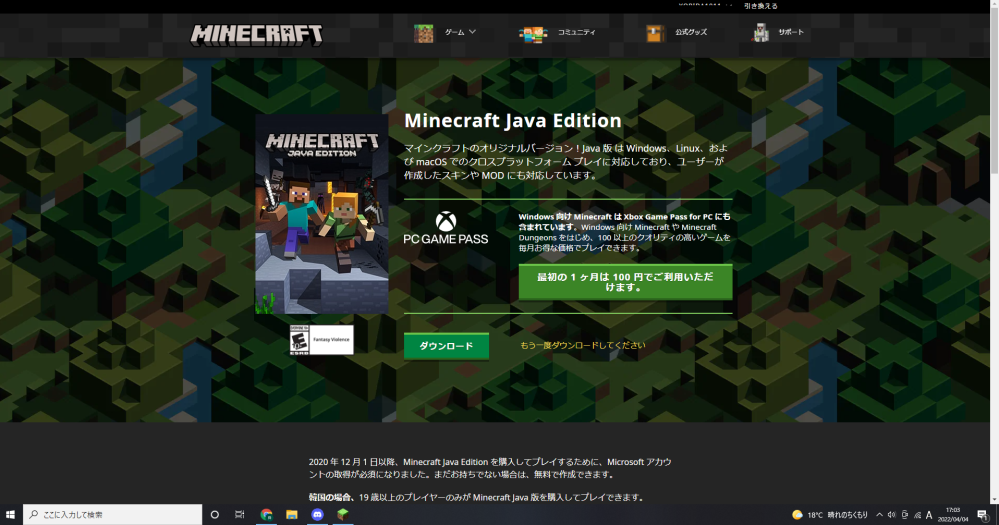The width and height of the screenshot is (999, 525).
Task: Open the 公式グッズ menu item
Action: [691, 32]
